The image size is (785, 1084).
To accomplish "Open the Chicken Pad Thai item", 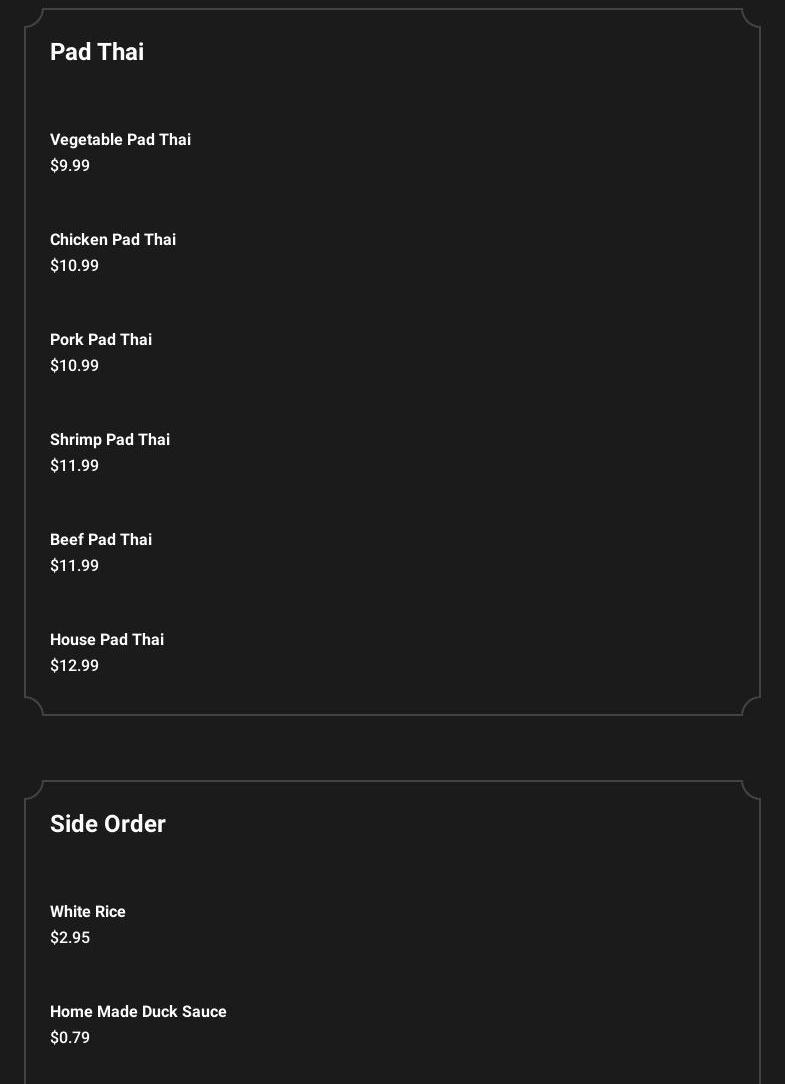I will [113, 240].
